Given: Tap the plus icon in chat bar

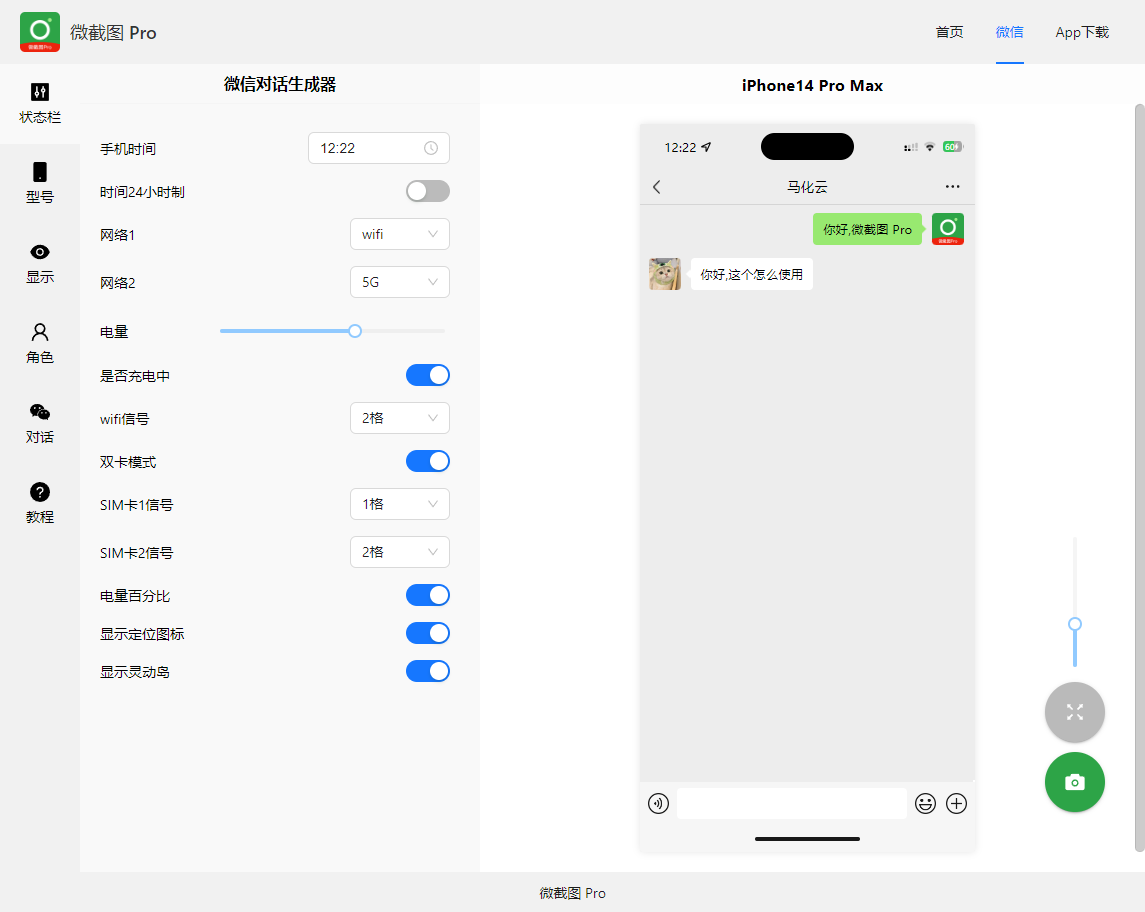Looking at the screenshot, I should click(x=957, y=803).
